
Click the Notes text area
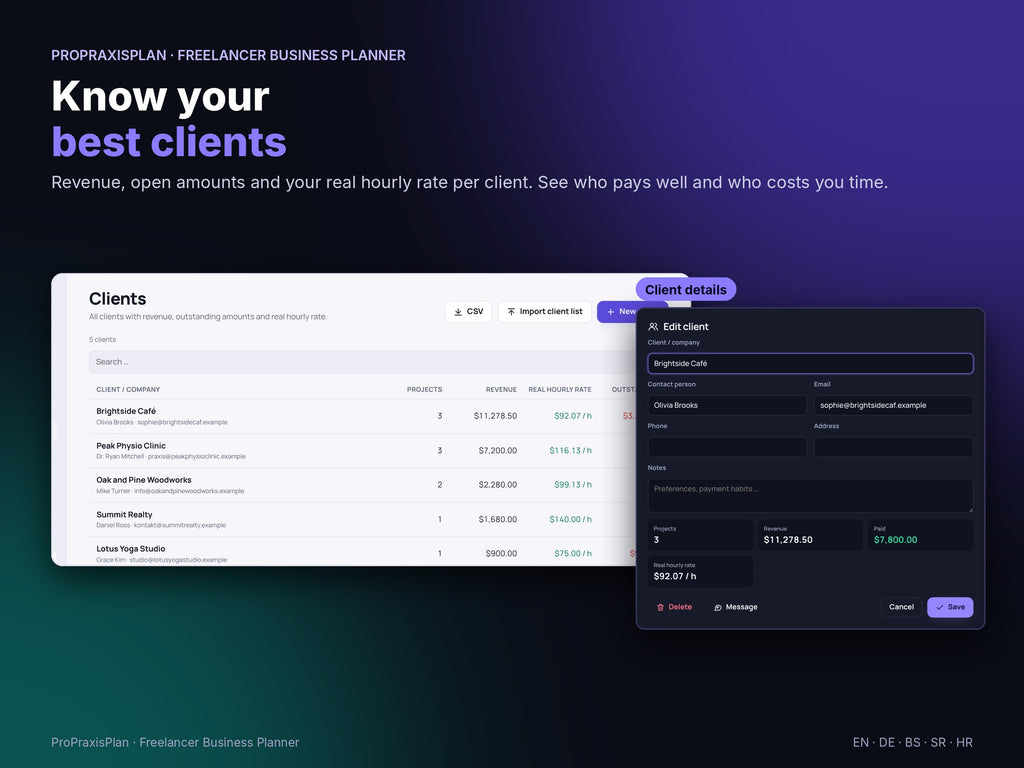point(810,495)
